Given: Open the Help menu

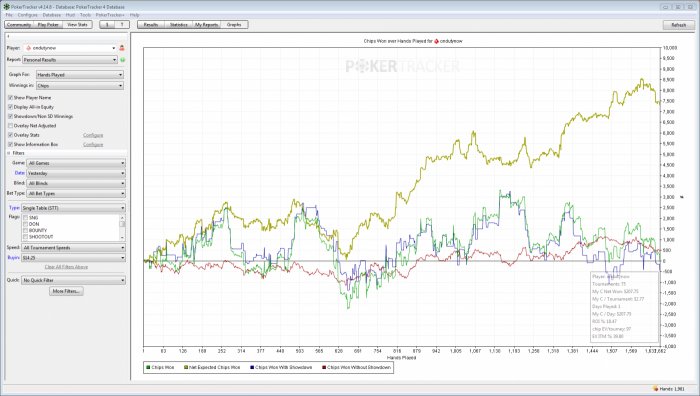Looking at the screenshot, I should coord(134,15).
